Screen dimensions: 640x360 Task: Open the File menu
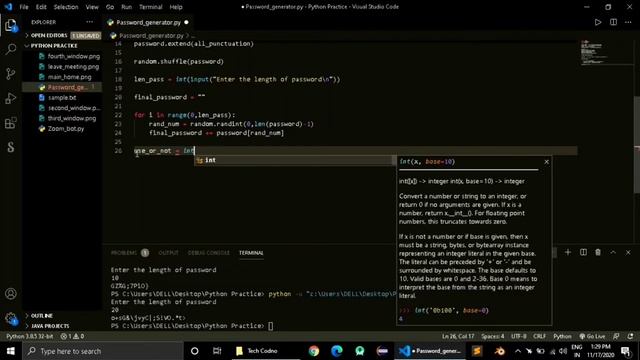[24, 7]
